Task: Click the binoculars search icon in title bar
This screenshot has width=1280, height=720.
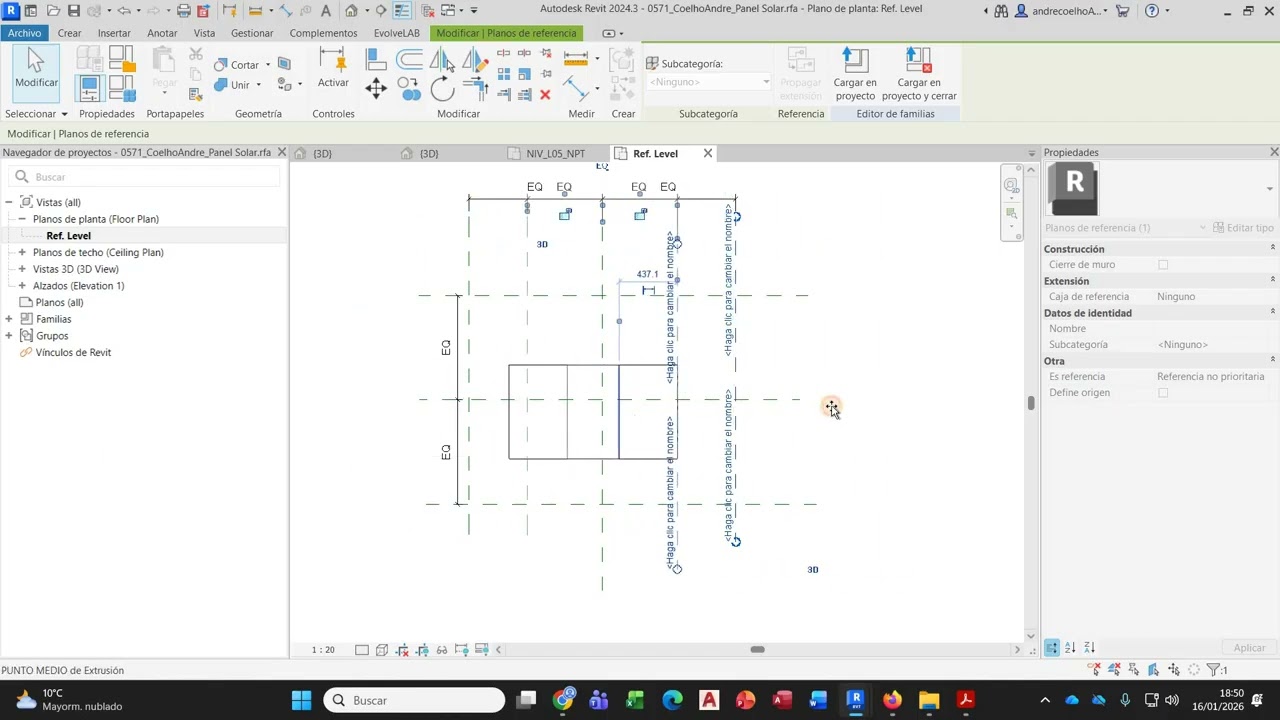Action: [x=1002, y=11]
